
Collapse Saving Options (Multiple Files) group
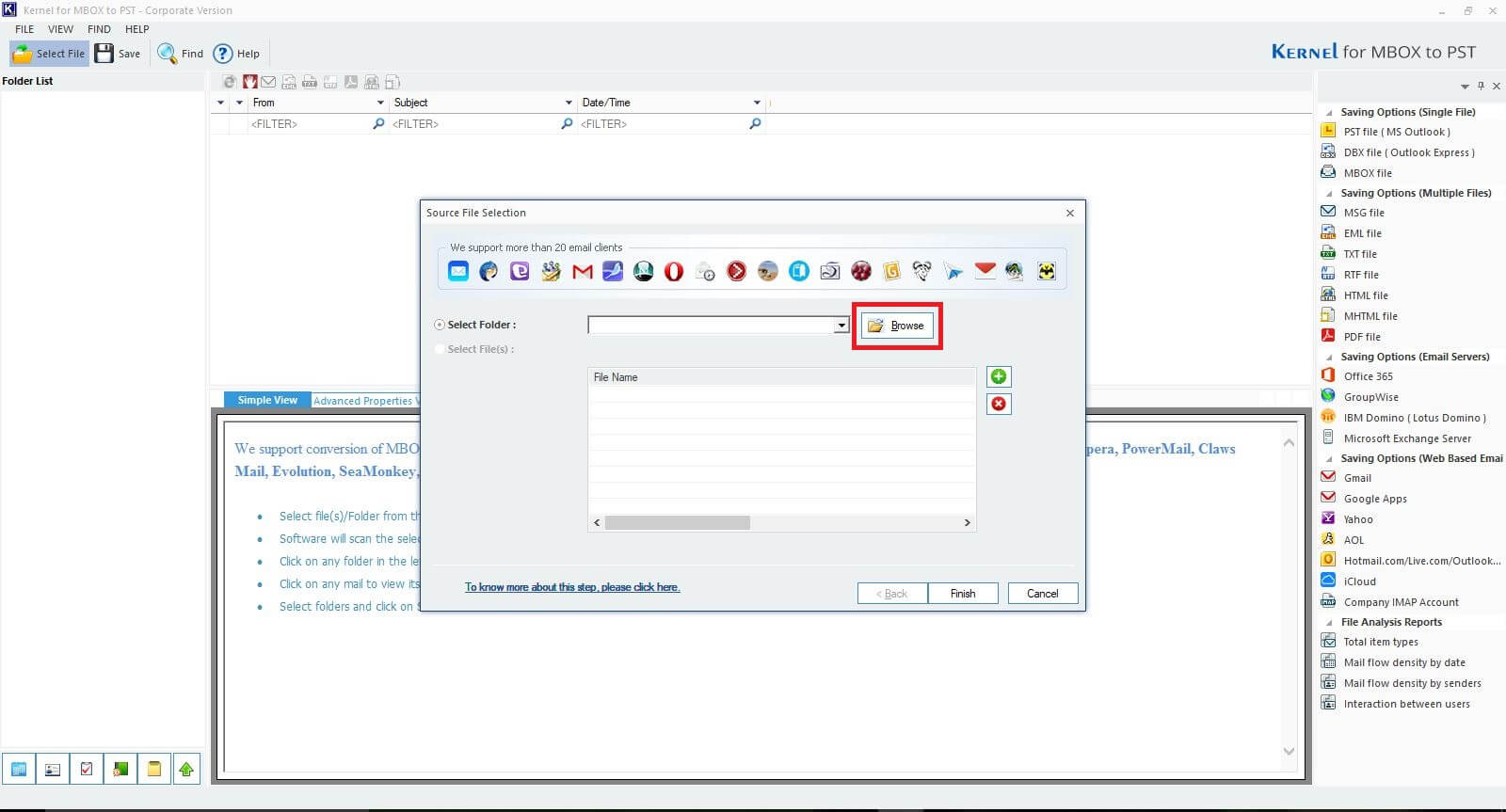[x=1329, y=193]
